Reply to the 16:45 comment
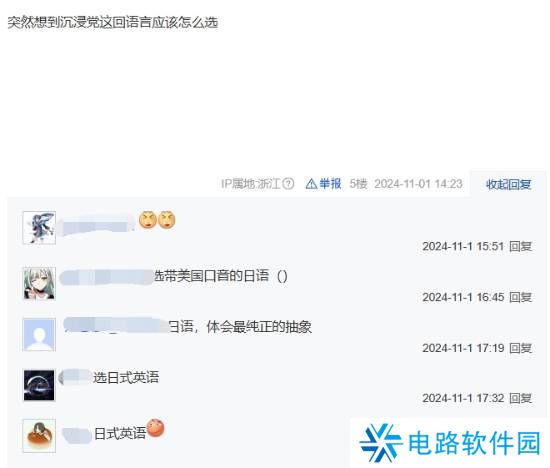Image resolution: width=550 pixels, height=468 pixels. click(521, 297)
